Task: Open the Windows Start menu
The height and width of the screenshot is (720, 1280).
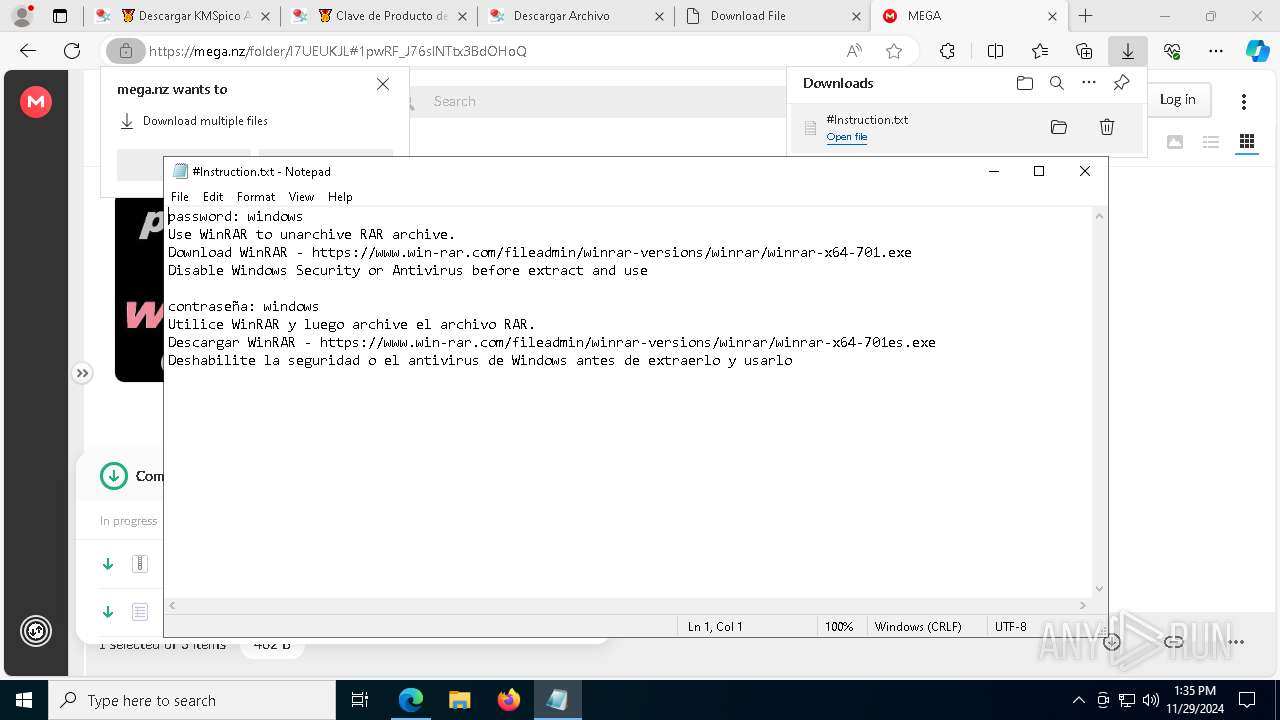Action: coord(24,700)
